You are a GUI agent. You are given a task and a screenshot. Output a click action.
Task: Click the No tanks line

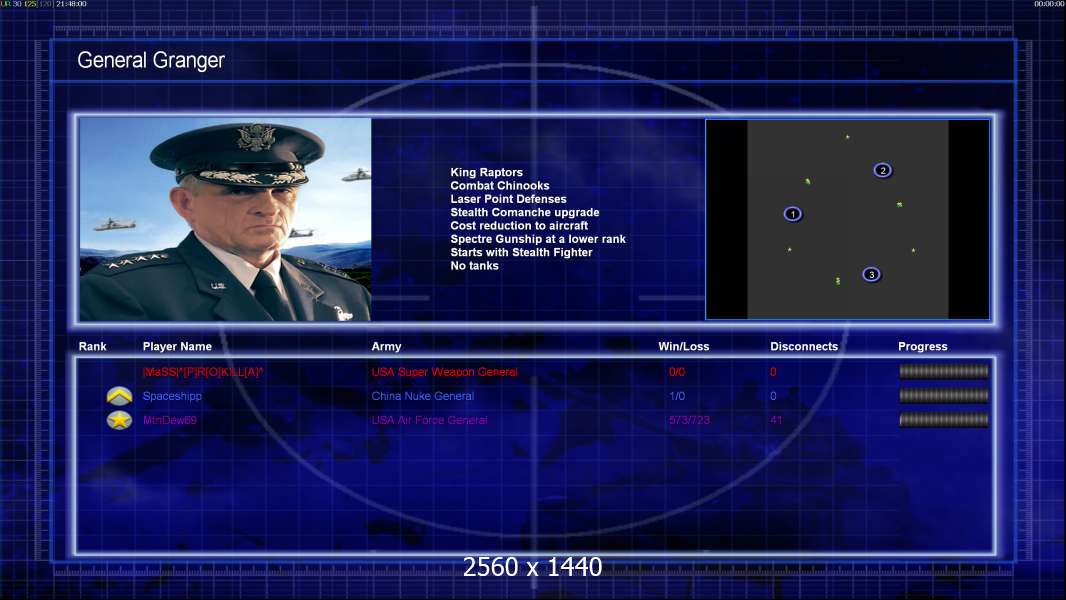click(x=475, y=266)
